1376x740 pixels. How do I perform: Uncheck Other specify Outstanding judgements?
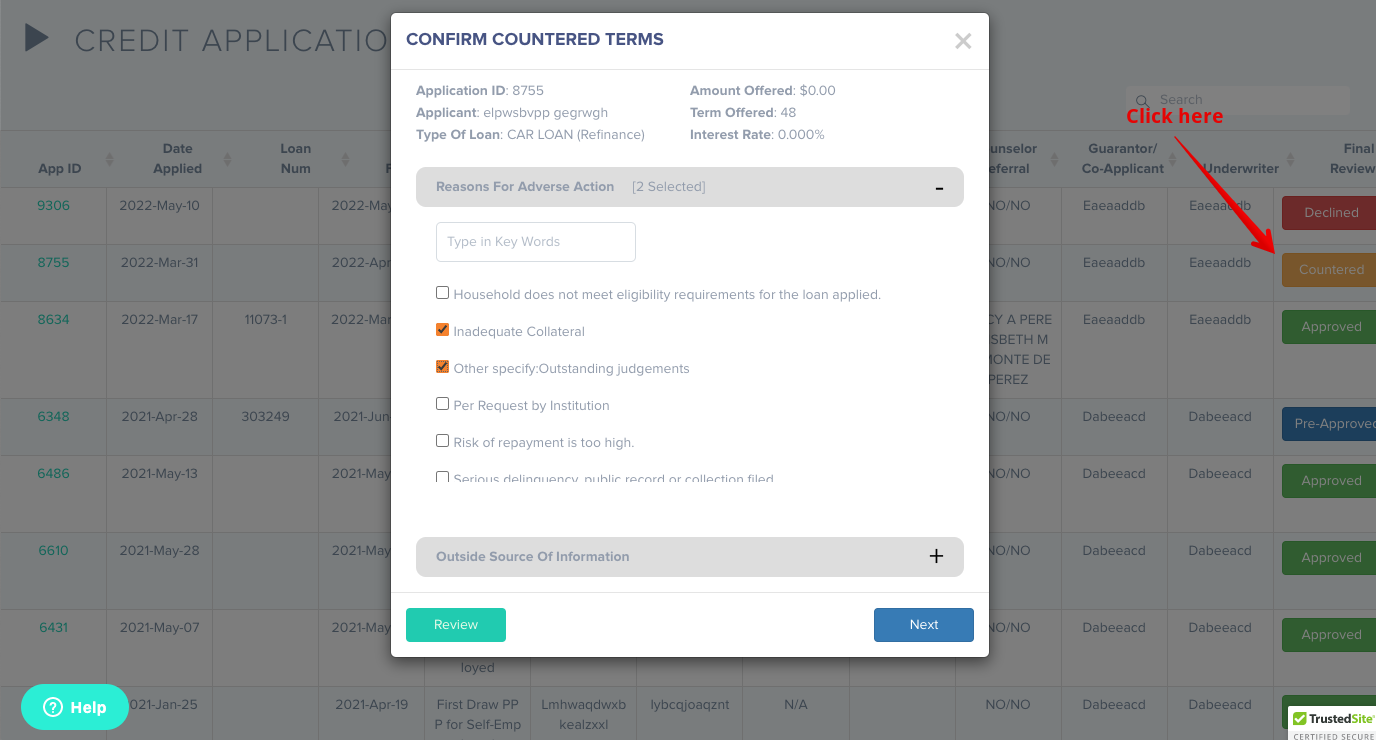[x=442, y=367]
